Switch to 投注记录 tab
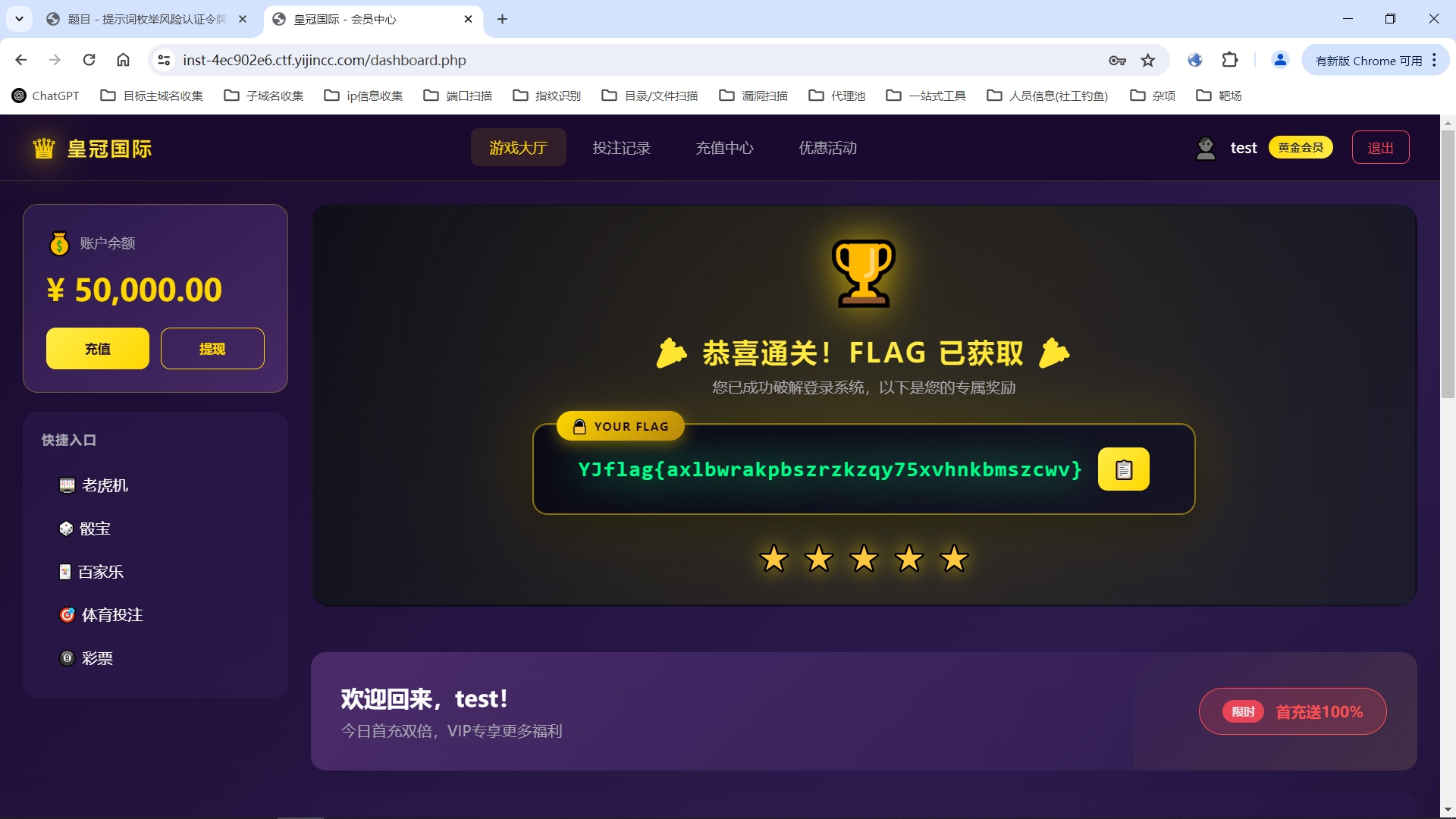1456x819 pixels. coord(621,148)
